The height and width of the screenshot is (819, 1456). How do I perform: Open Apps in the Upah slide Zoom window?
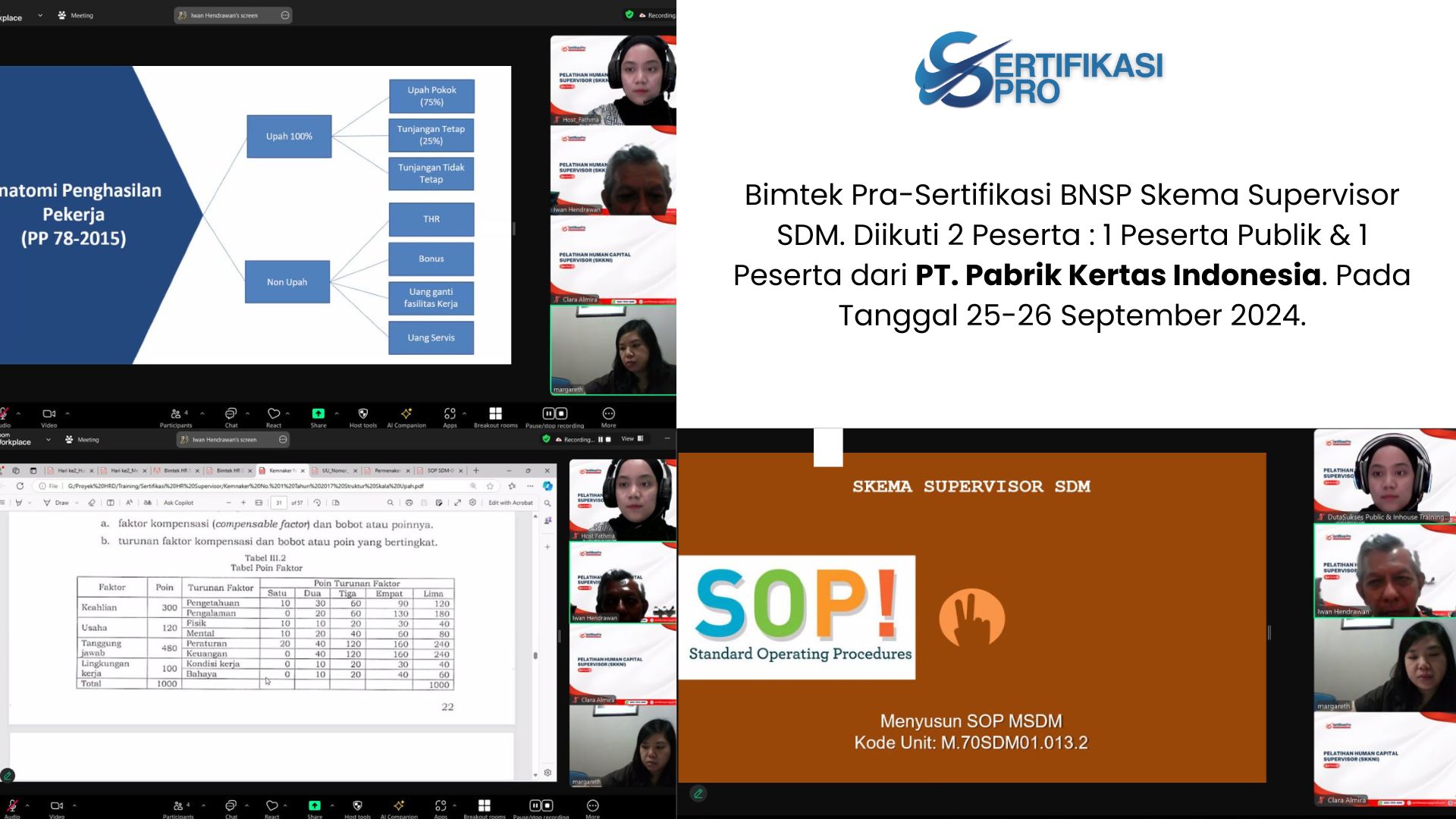click(x=450, y=416)
